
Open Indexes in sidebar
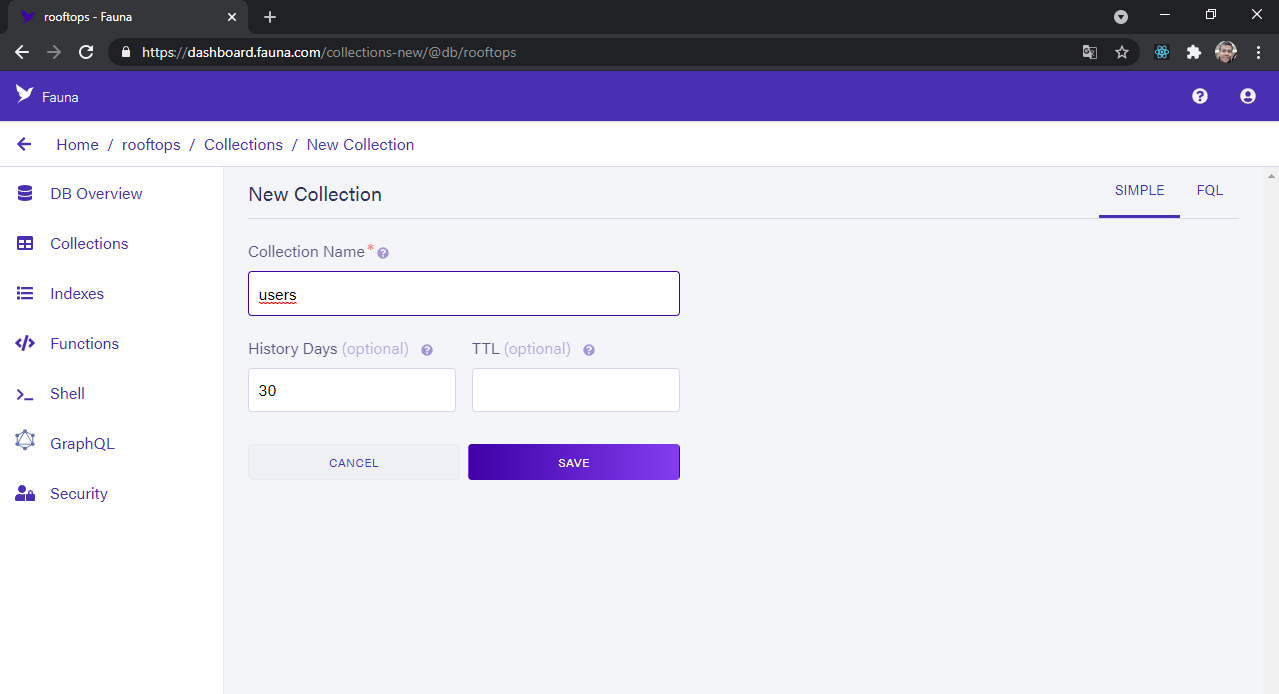pyautogui.click(x=77, y=294)
